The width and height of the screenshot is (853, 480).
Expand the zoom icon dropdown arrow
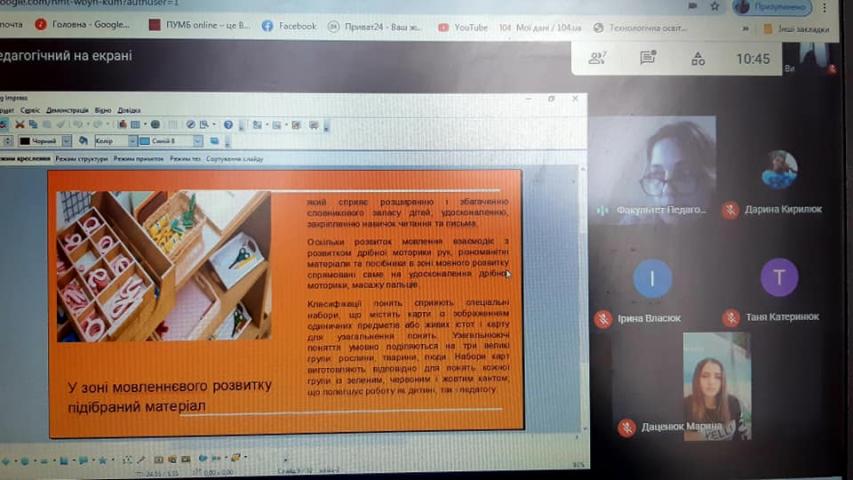[213, 125]
